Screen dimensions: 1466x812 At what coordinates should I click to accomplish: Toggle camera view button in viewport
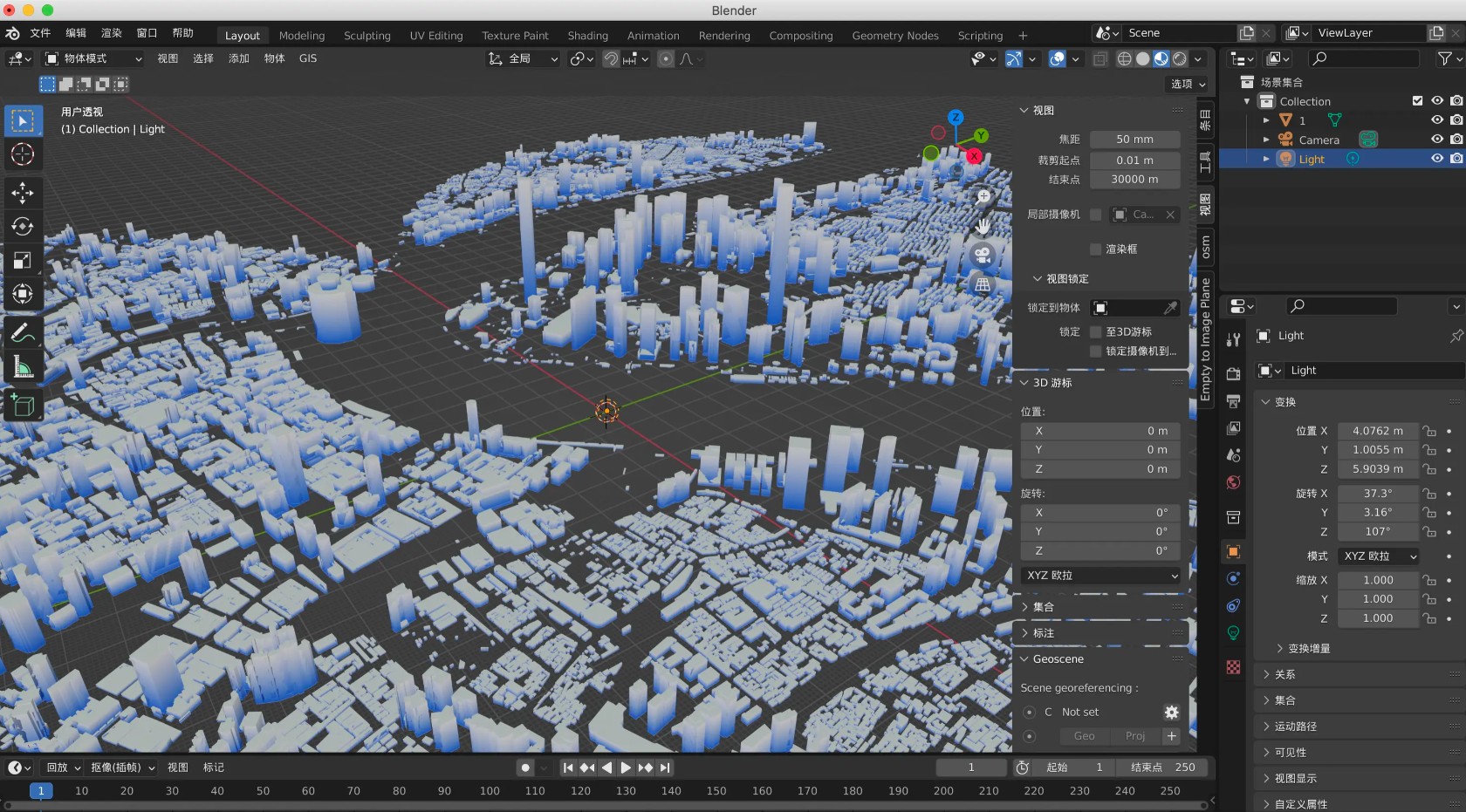983,255
